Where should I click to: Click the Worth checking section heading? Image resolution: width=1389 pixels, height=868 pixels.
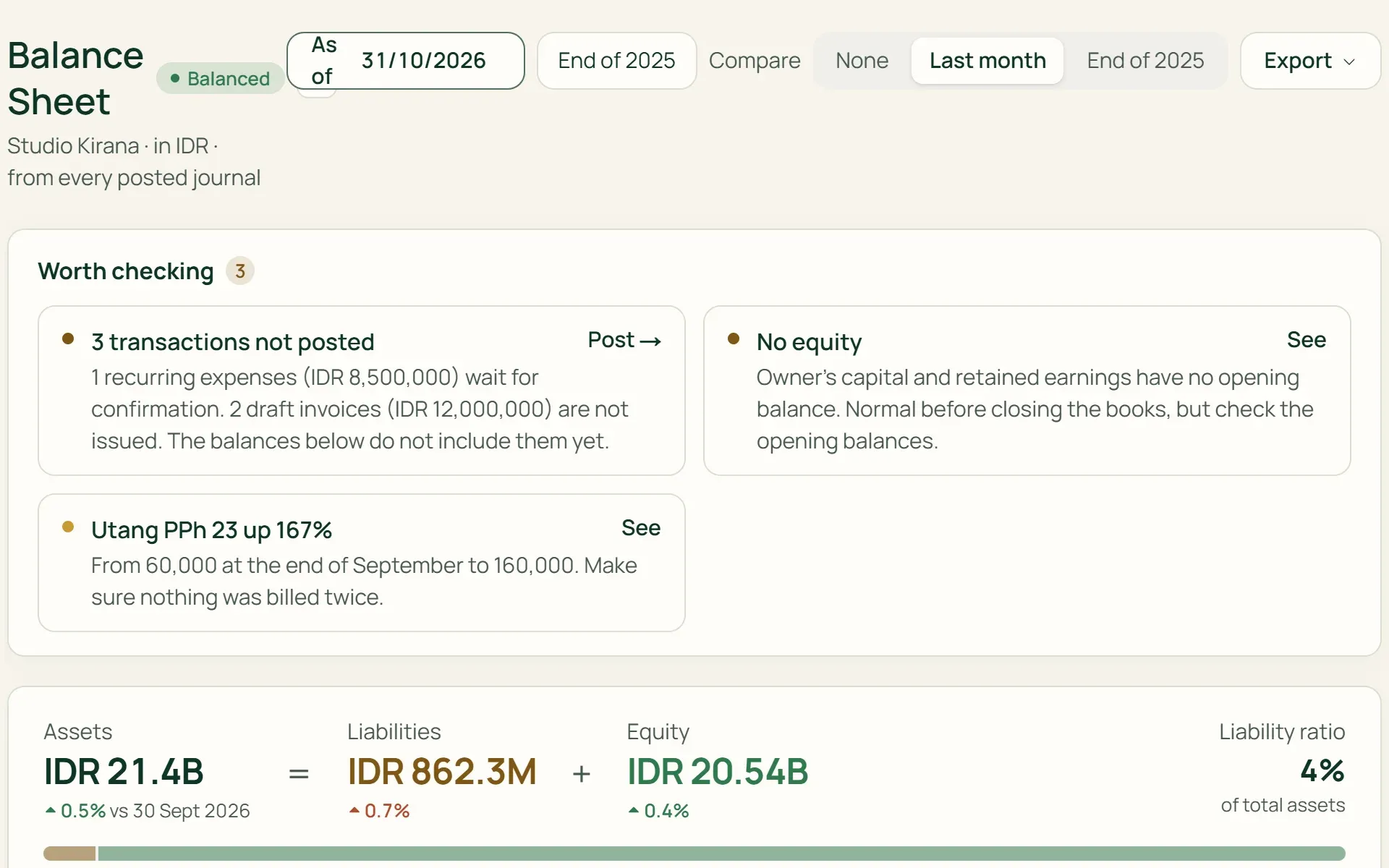pos(126,271)
